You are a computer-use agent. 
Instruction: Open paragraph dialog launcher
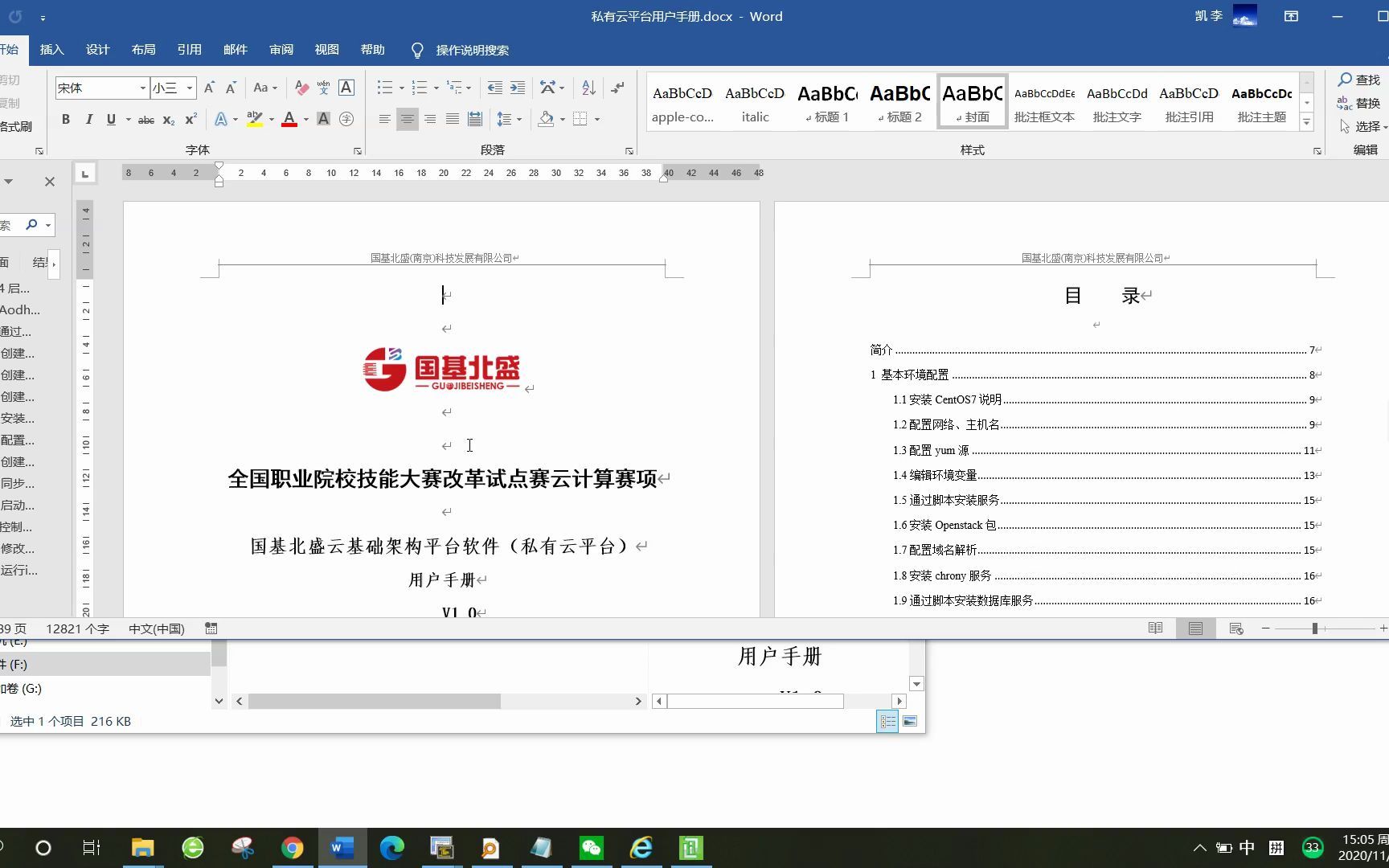[x=629, y=150]
